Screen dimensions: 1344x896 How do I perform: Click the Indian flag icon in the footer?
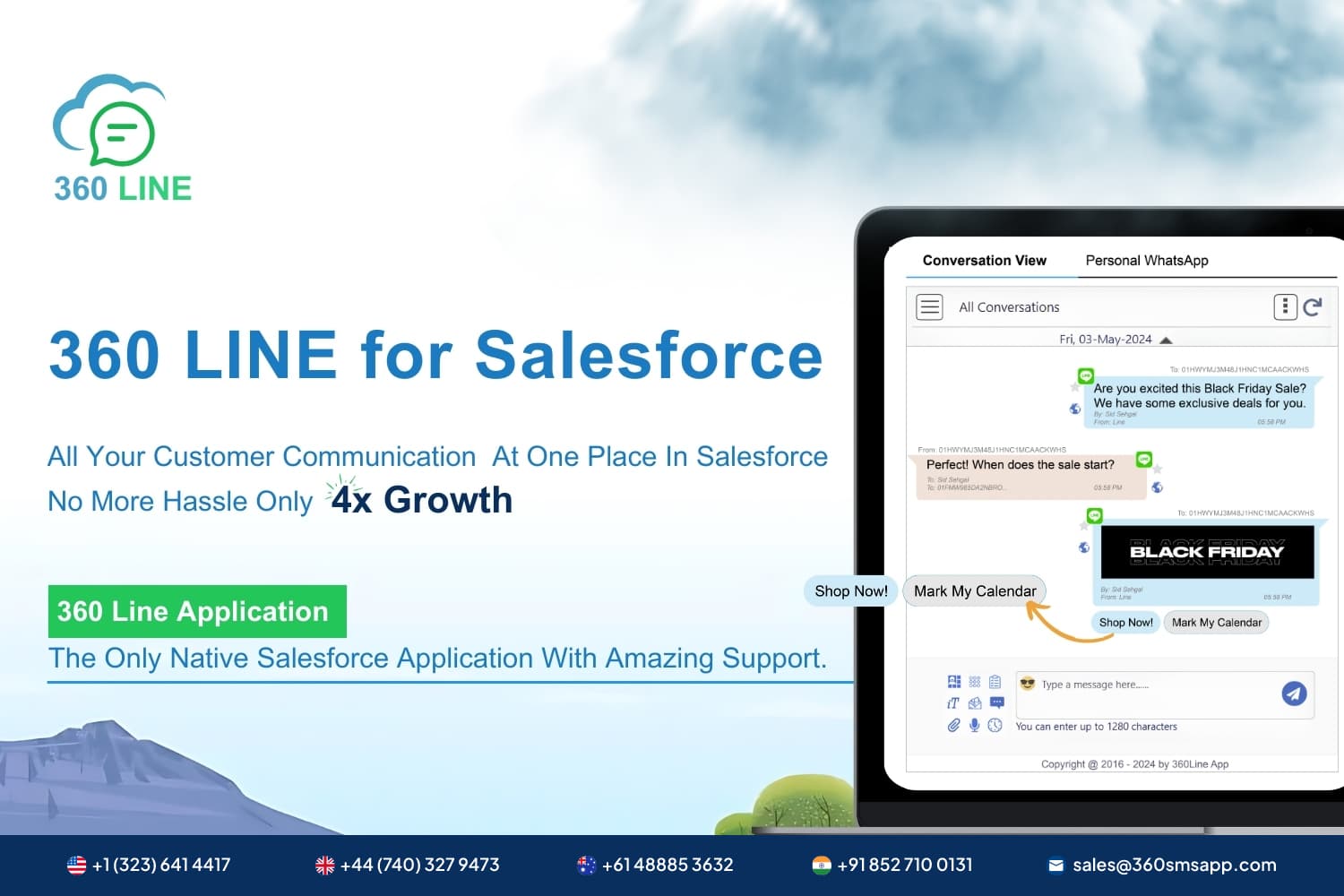(822, 865)
